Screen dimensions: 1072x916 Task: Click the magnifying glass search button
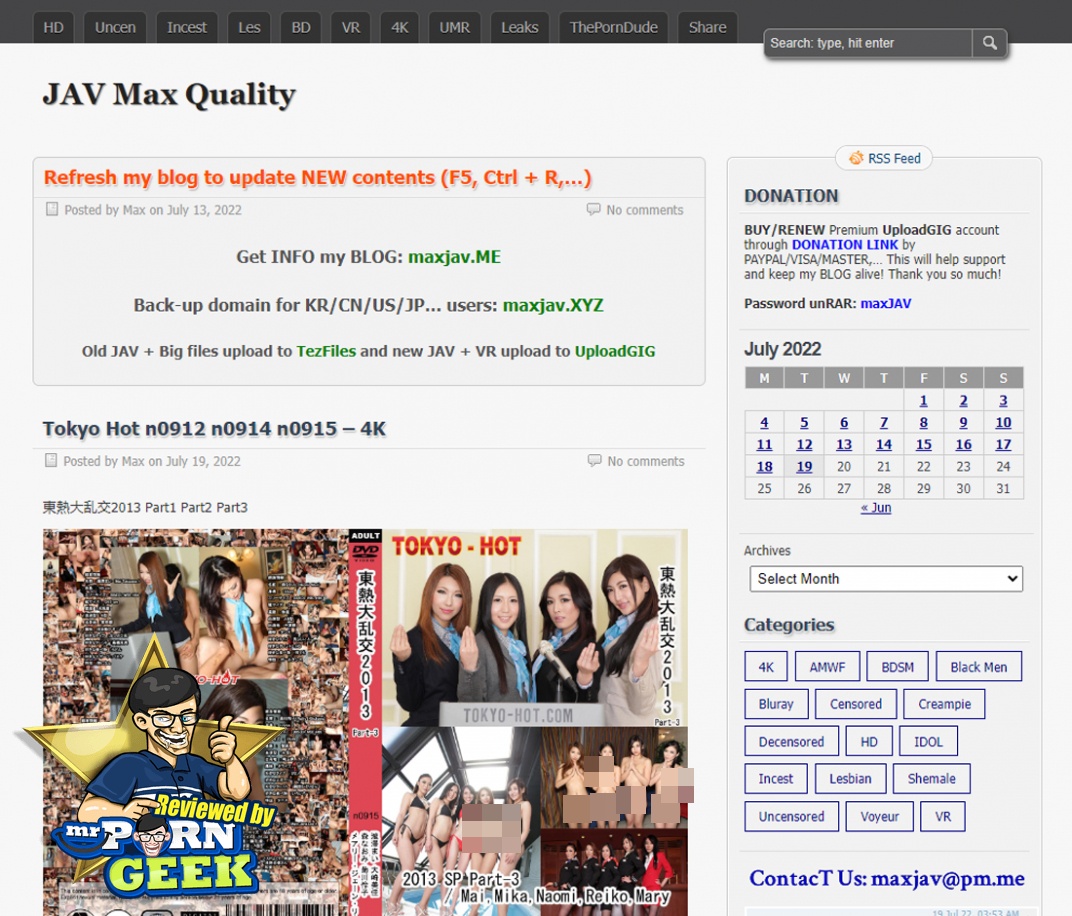tap(989, 43)
